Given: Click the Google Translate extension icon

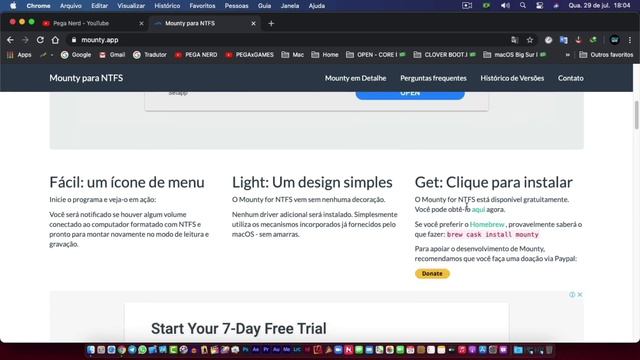Looking at the screenshot, I should pyautogui.click(x=564, y=40).
